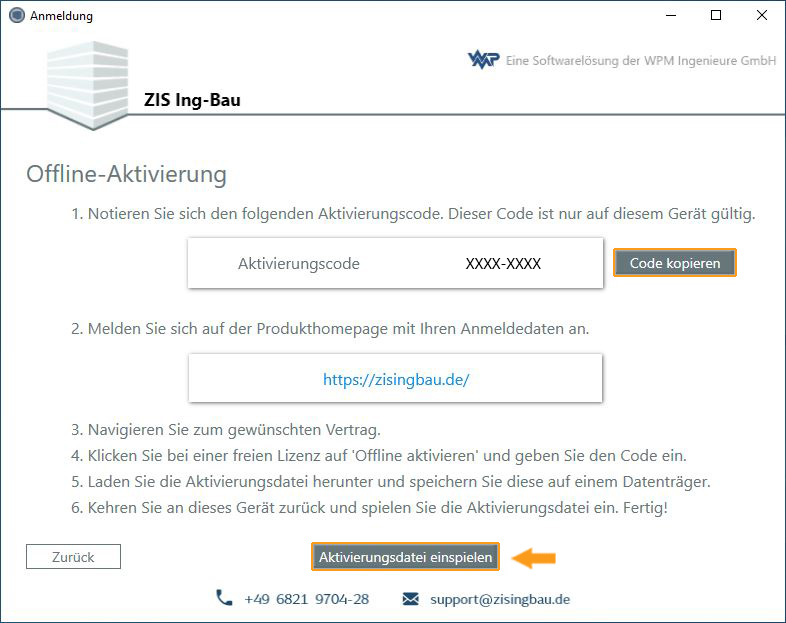Viewport: 786px width, 623px height.
Task: Click the ZIS Ing-Bau building logo
Action: [88, 85]
